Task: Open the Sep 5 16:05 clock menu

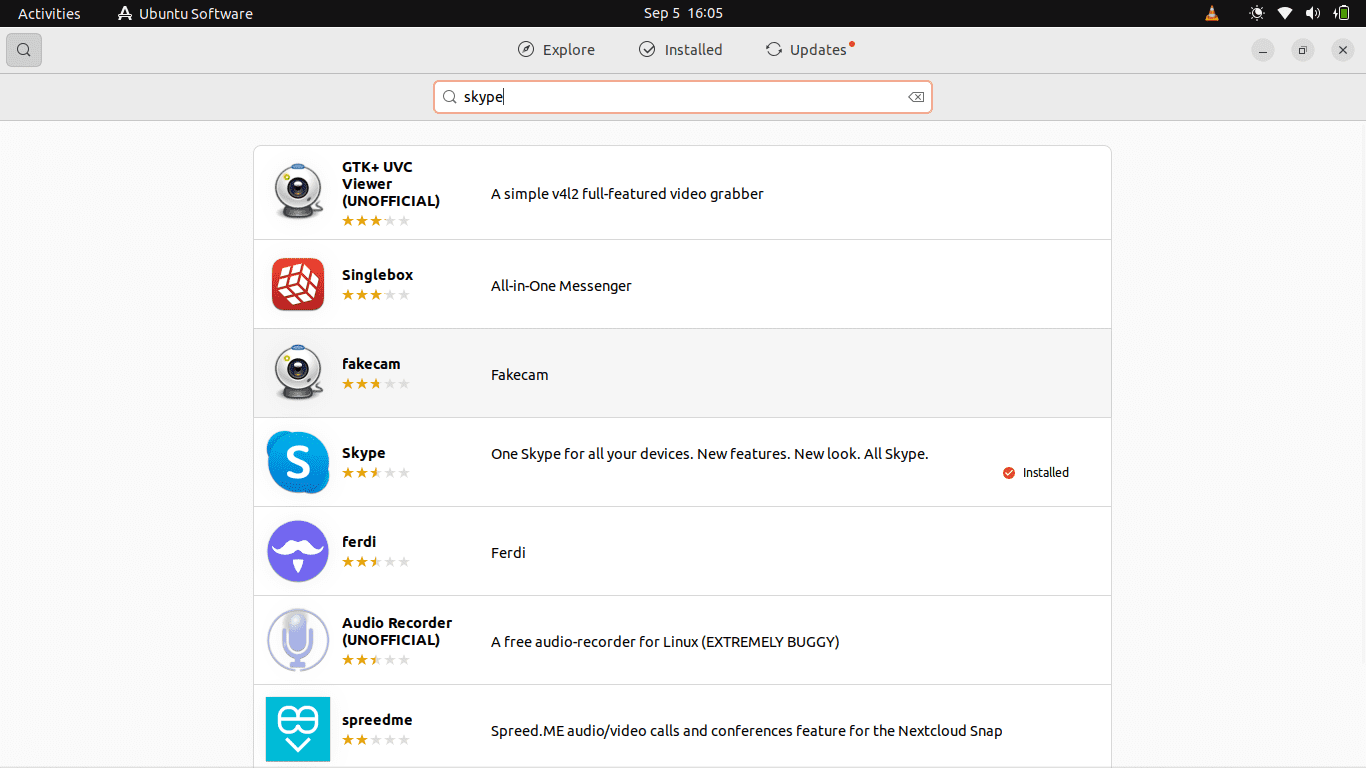Action: tap(683, 13)
